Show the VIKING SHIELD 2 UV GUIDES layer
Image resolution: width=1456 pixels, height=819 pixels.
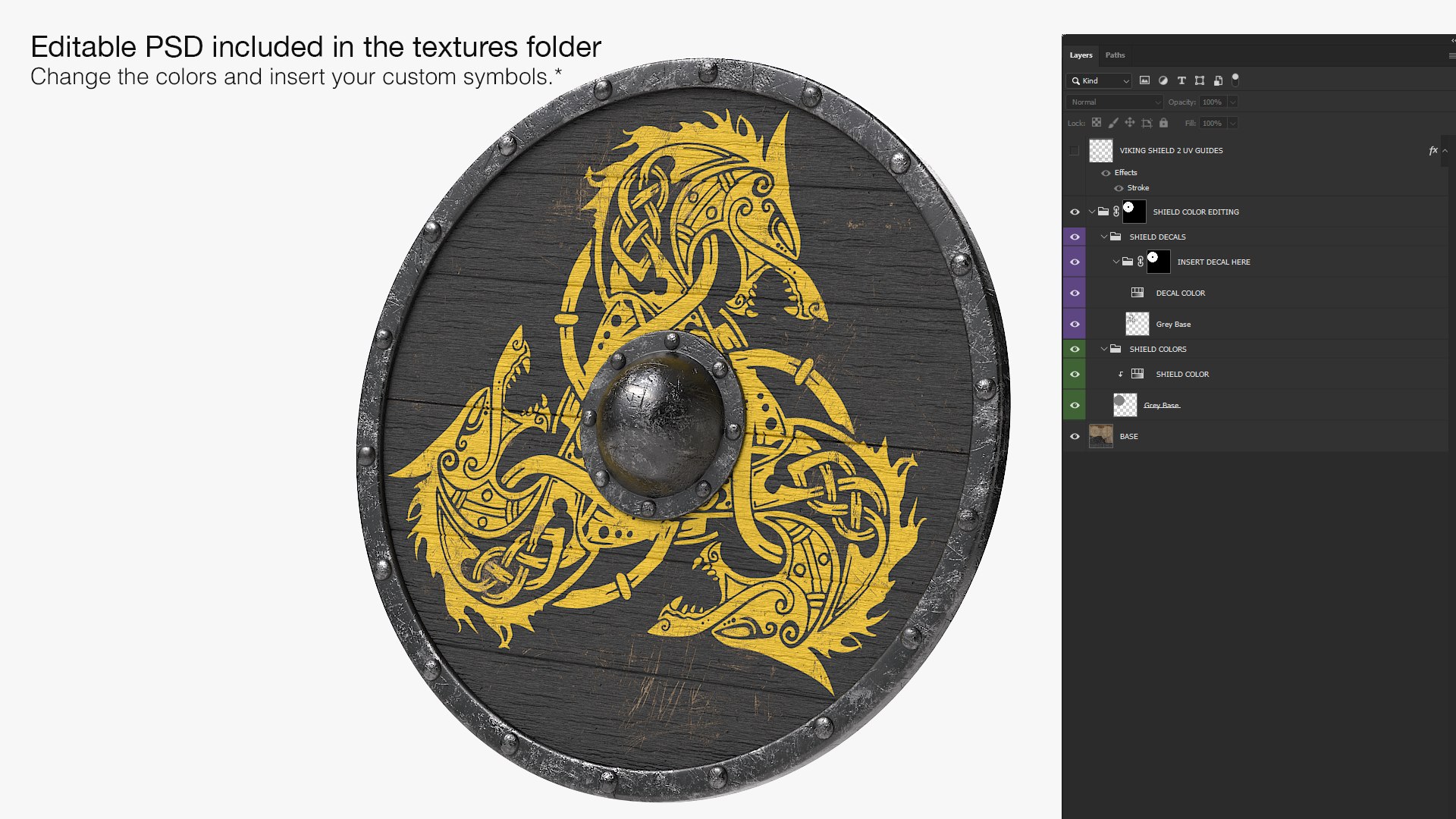[x=1075, y=150]
